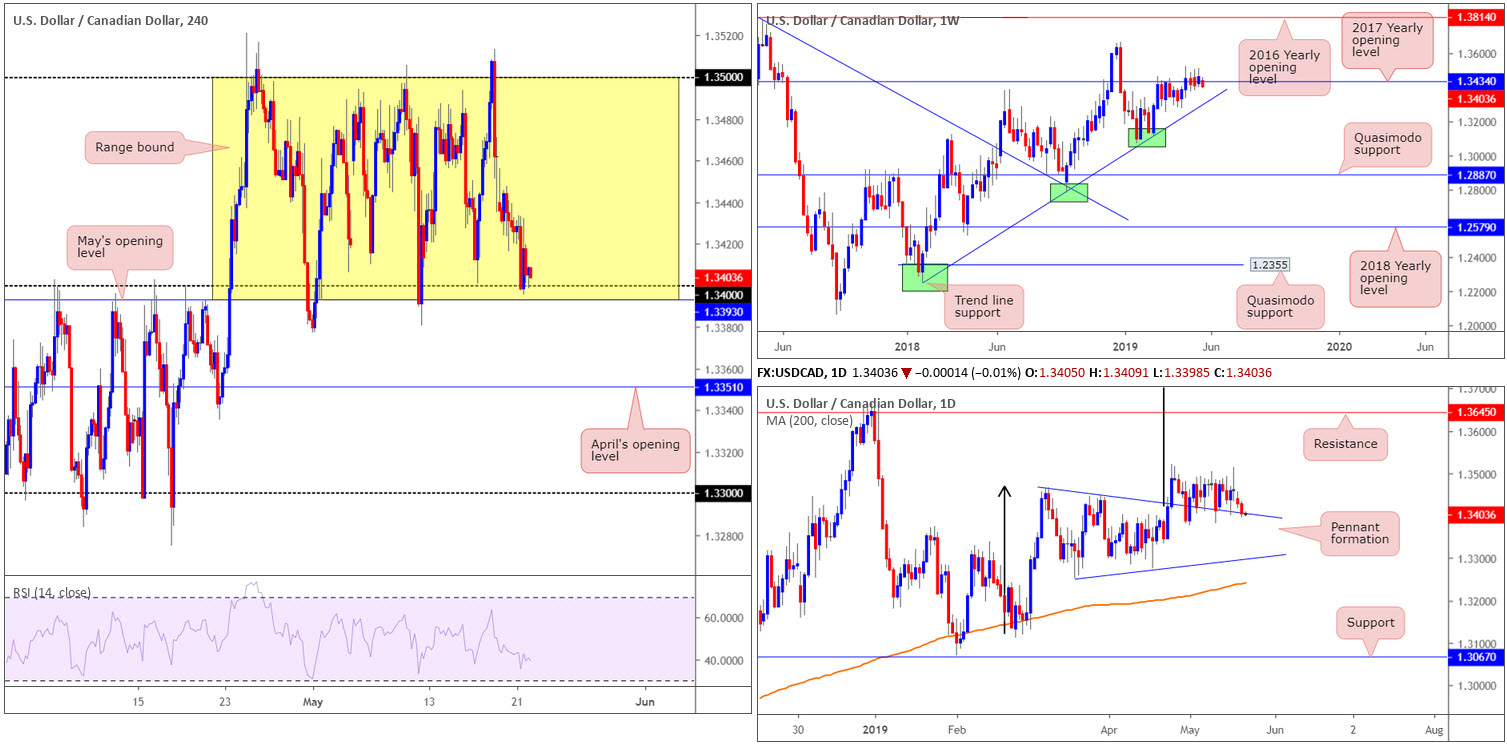Viewport: 1507px width, 745px height.
Task: Click the blue 1.34340 price label
Action: tap(1476, 81)
